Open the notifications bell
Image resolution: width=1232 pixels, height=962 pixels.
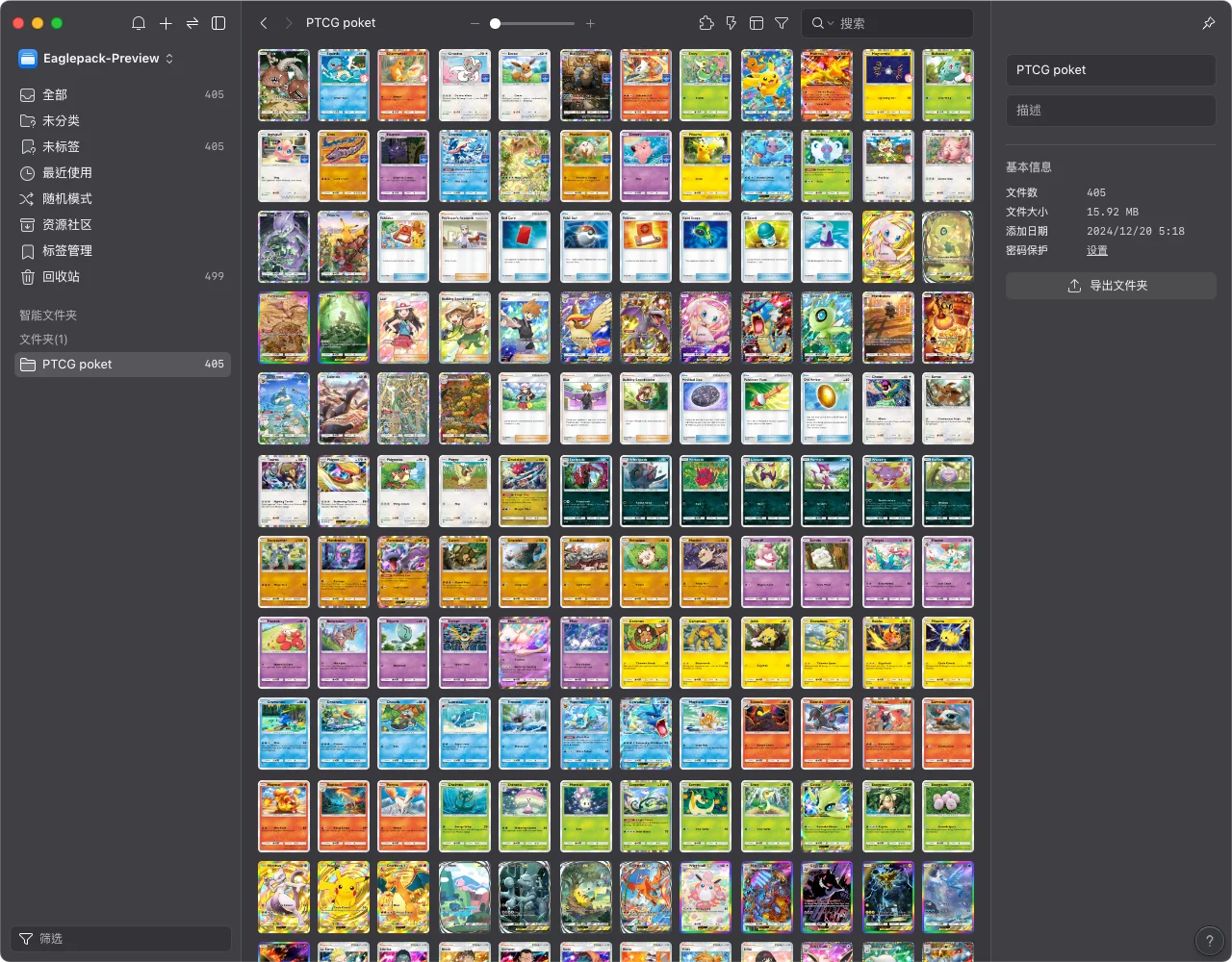(x=139, y=23)
